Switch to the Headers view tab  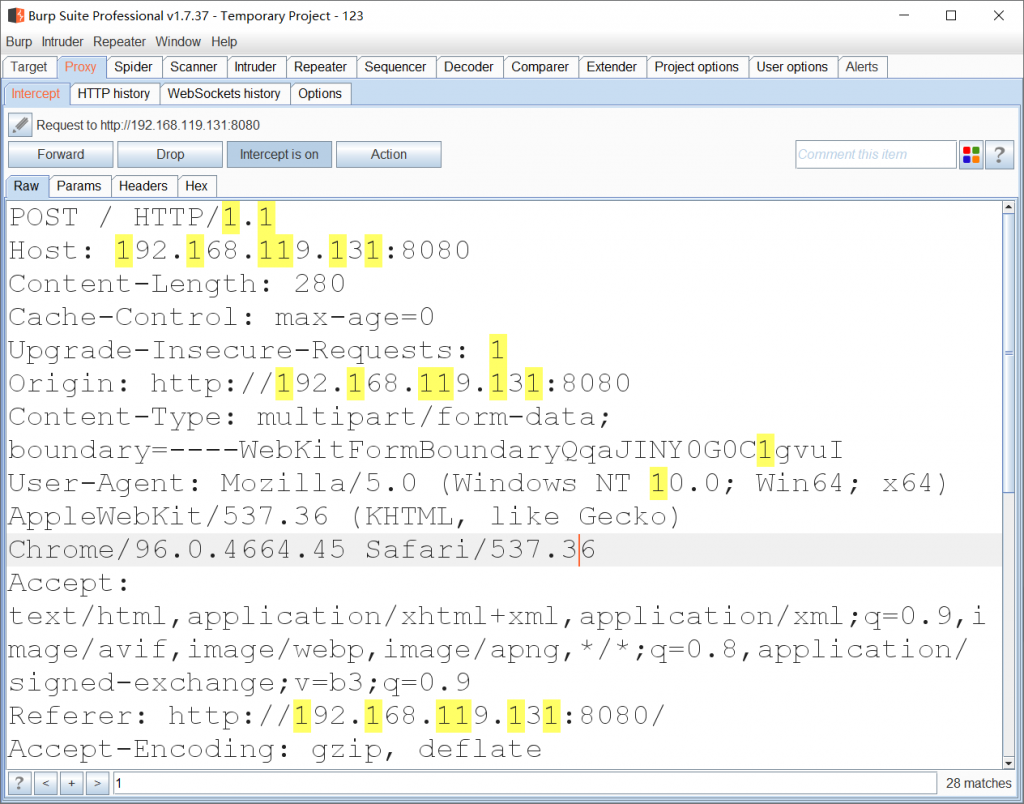tap(143, 186)
